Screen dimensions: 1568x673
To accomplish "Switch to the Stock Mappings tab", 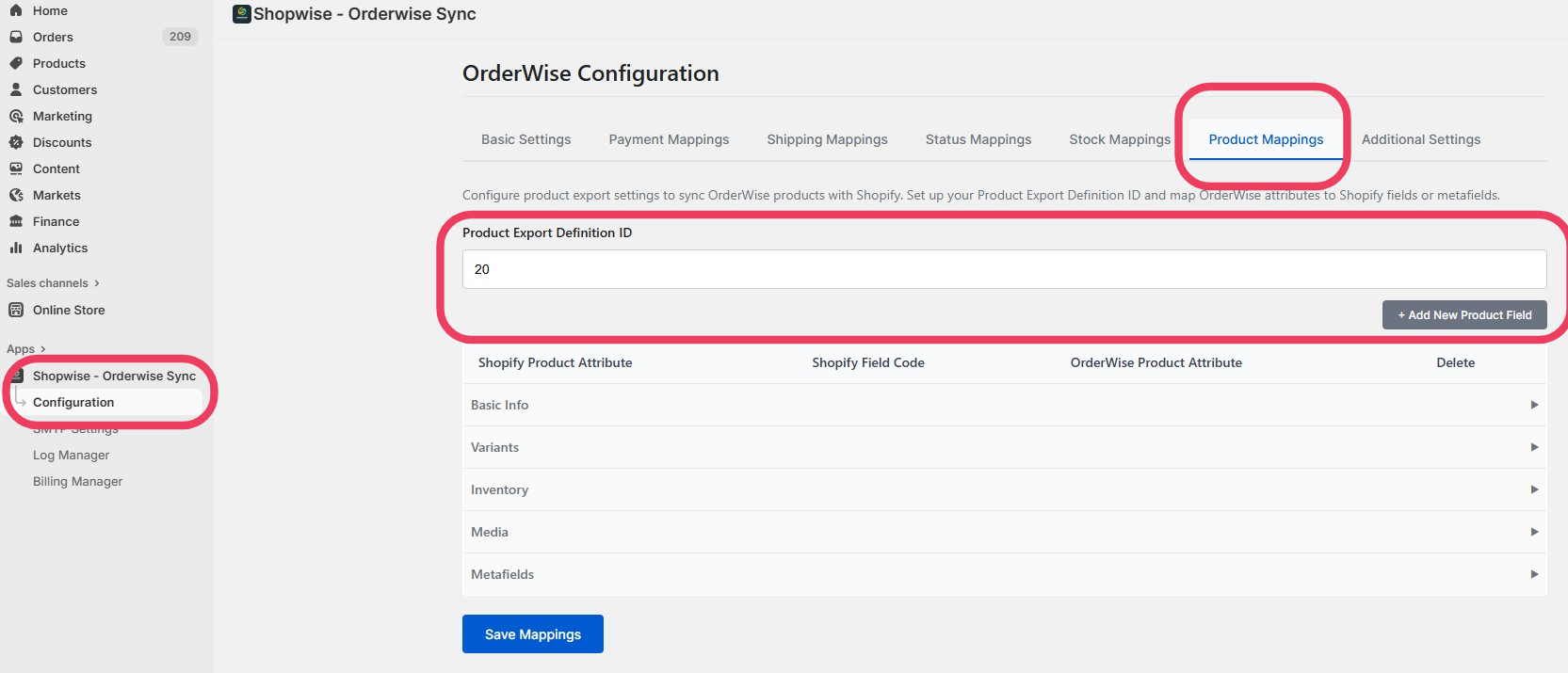I will [1120, 139].
